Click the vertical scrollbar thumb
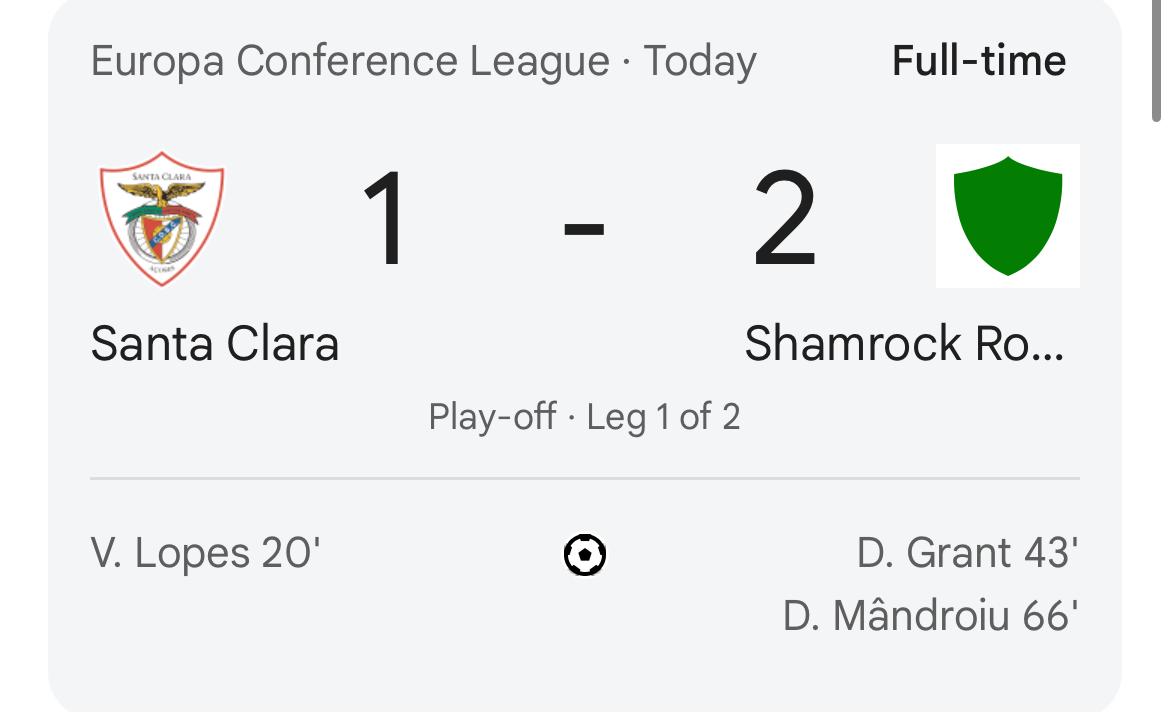 (x=1157, y=60)
